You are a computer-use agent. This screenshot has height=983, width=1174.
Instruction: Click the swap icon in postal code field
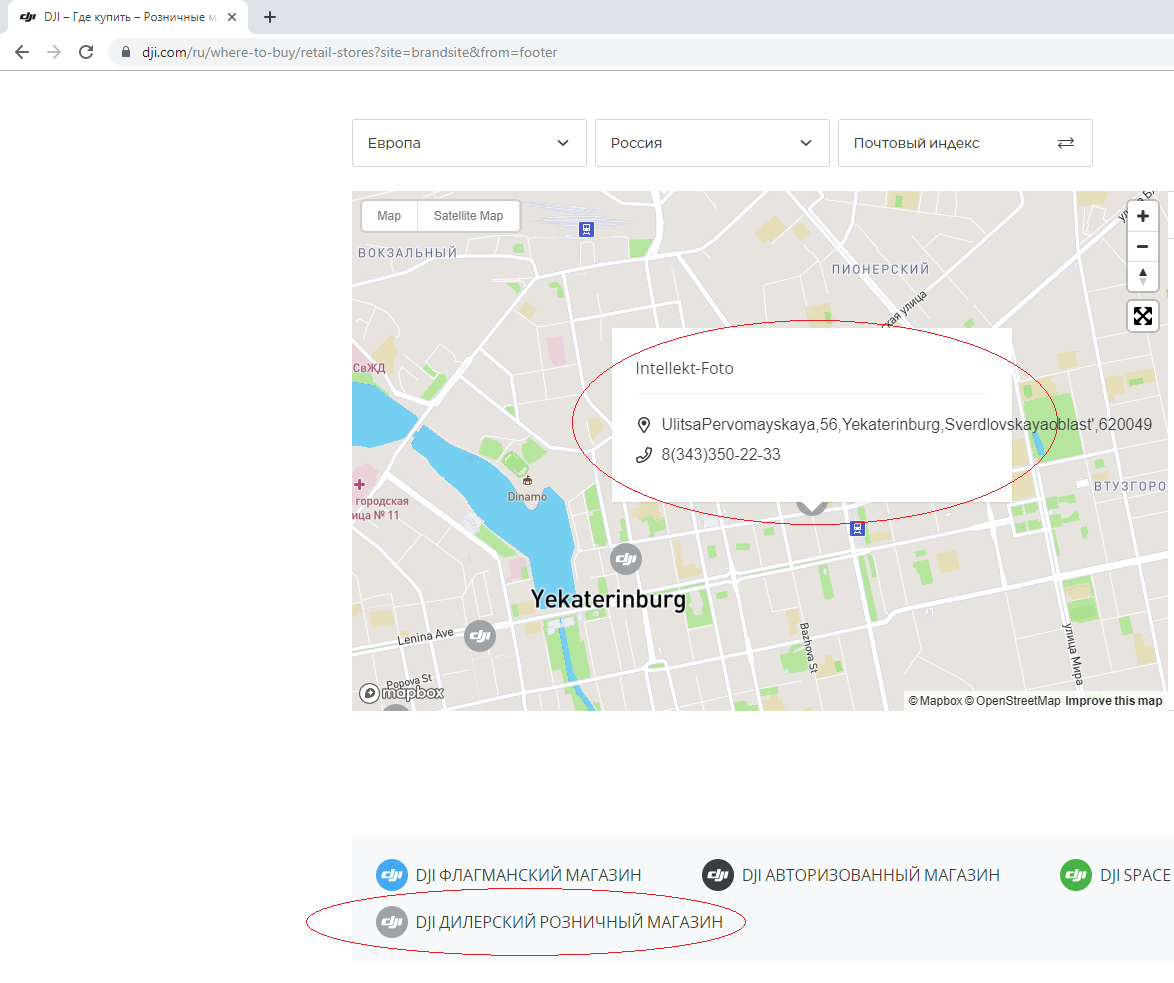1065,143
